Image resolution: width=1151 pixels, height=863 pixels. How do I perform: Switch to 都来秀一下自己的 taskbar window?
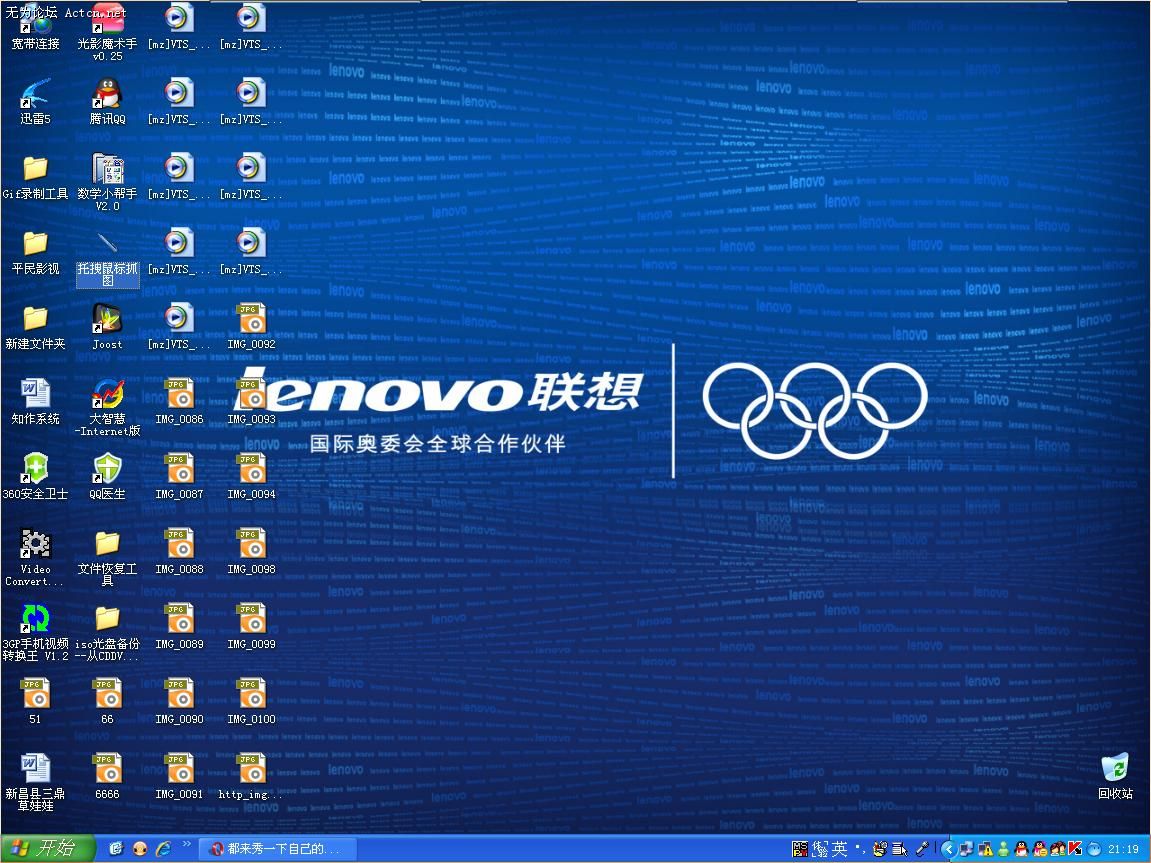278,849
